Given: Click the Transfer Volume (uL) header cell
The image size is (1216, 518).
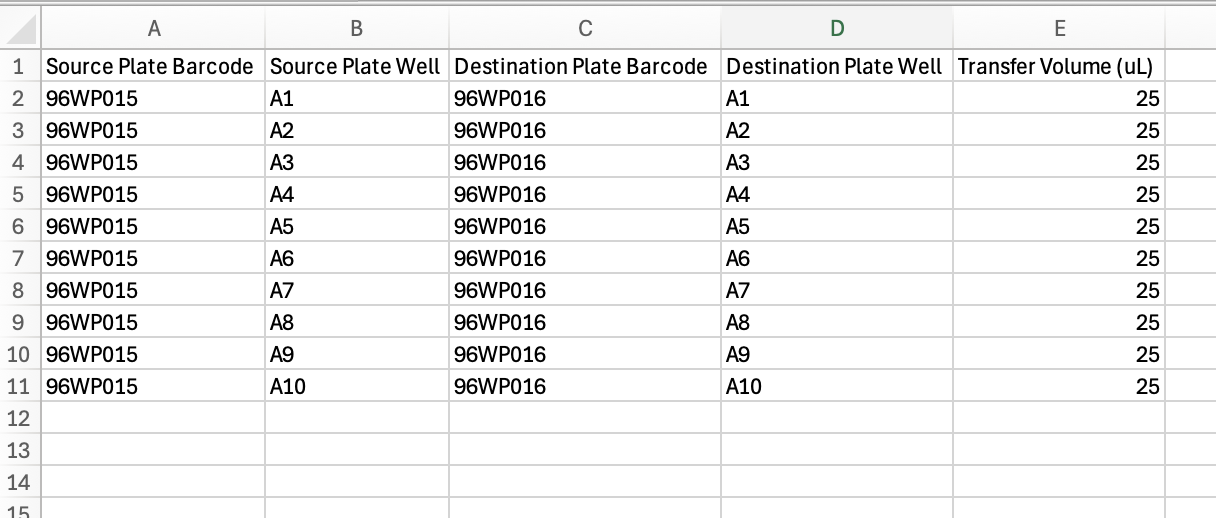Looking at the screenshot, I should coord(1059,67).
